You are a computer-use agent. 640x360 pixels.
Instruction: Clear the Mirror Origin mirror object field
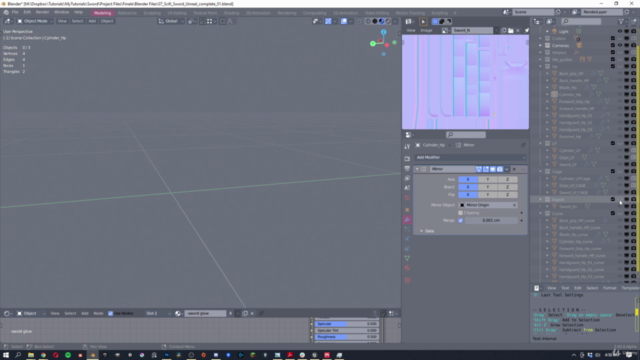click(x=514, y=205)
